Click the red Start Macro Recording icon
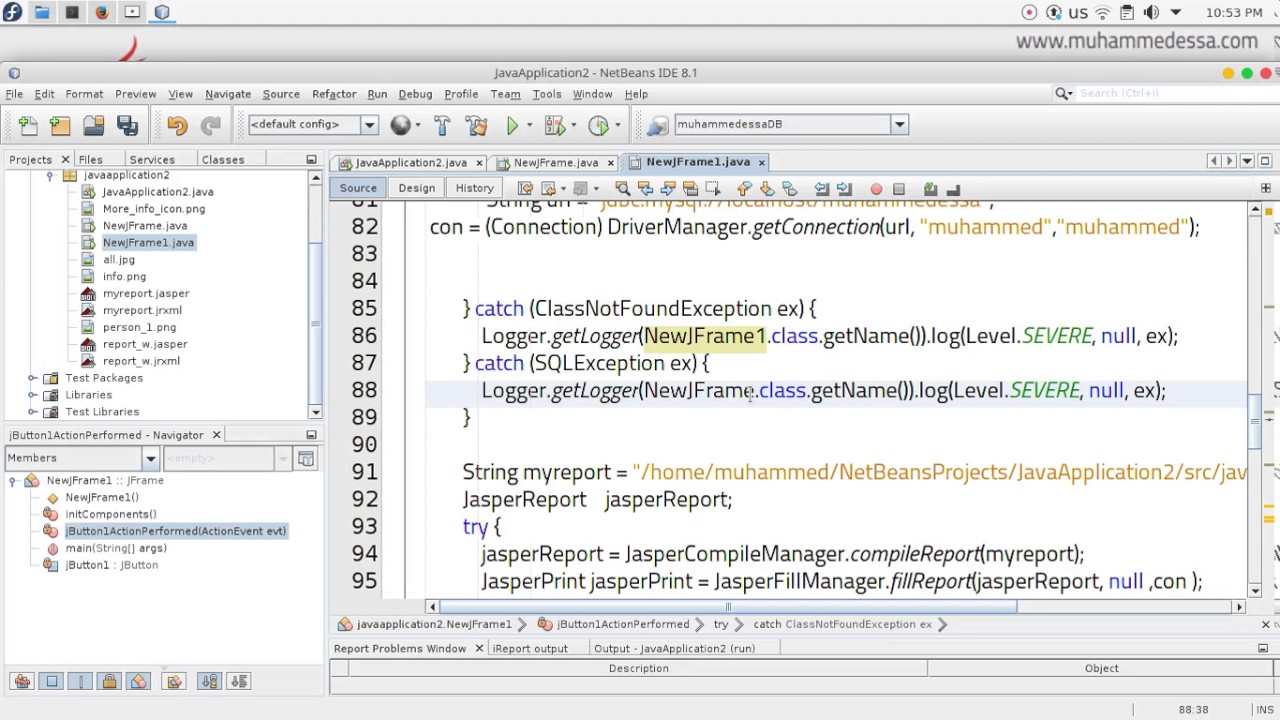 876,188
